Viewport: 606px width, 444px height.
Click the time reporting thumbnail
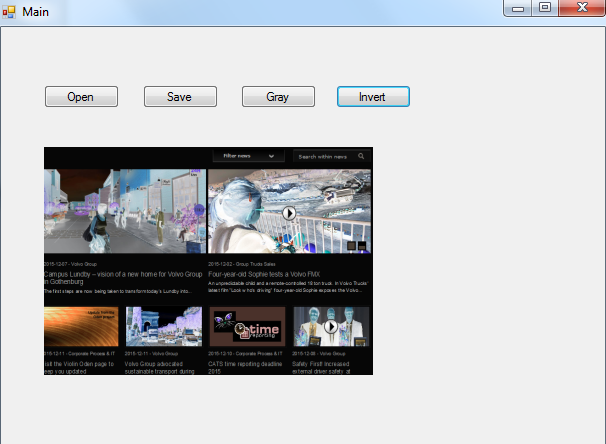(x=247, y=327)
